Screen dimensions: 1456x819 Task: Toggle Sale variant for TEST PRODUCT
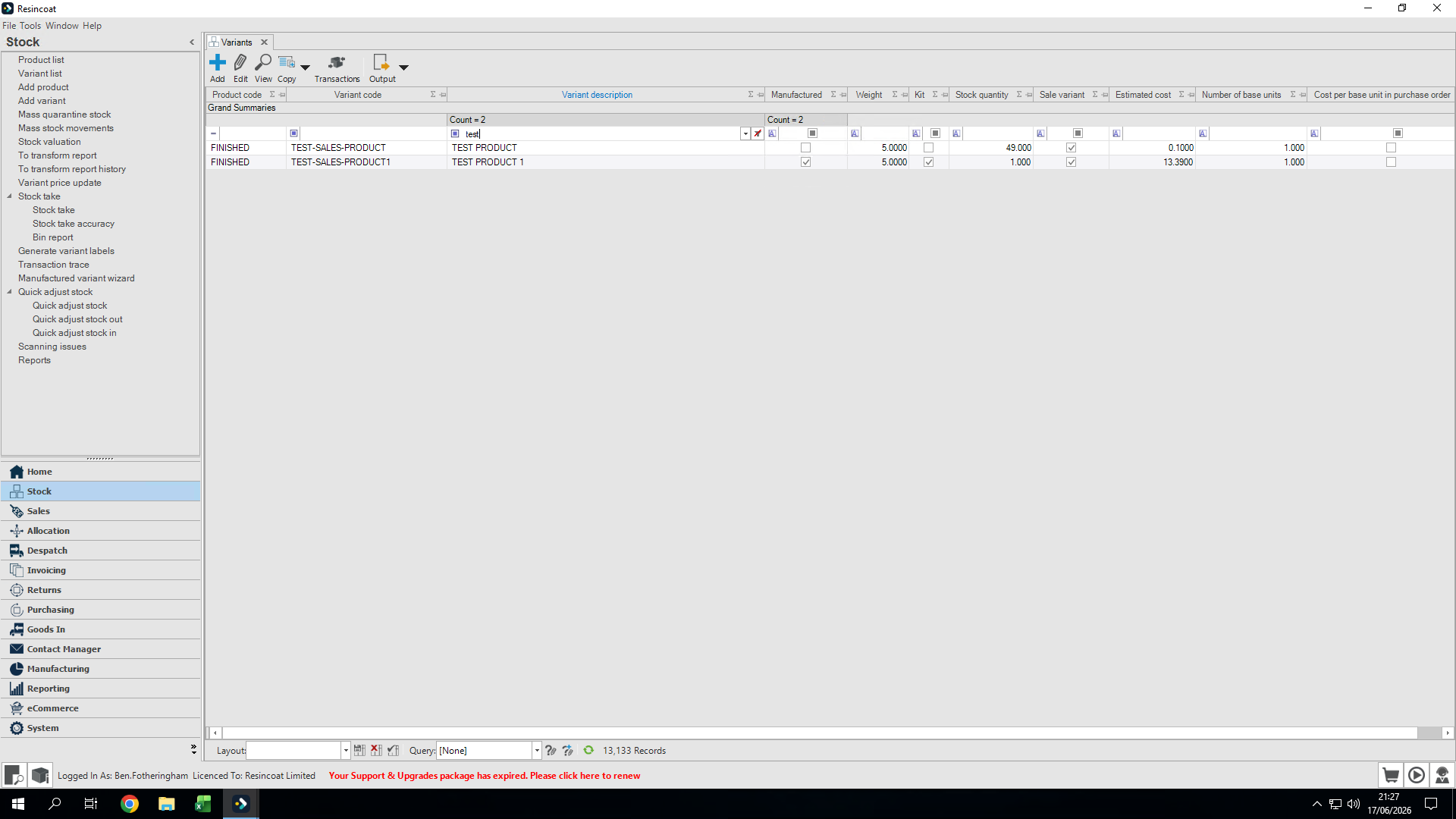pyautogui.click(x=1071, y=148)
